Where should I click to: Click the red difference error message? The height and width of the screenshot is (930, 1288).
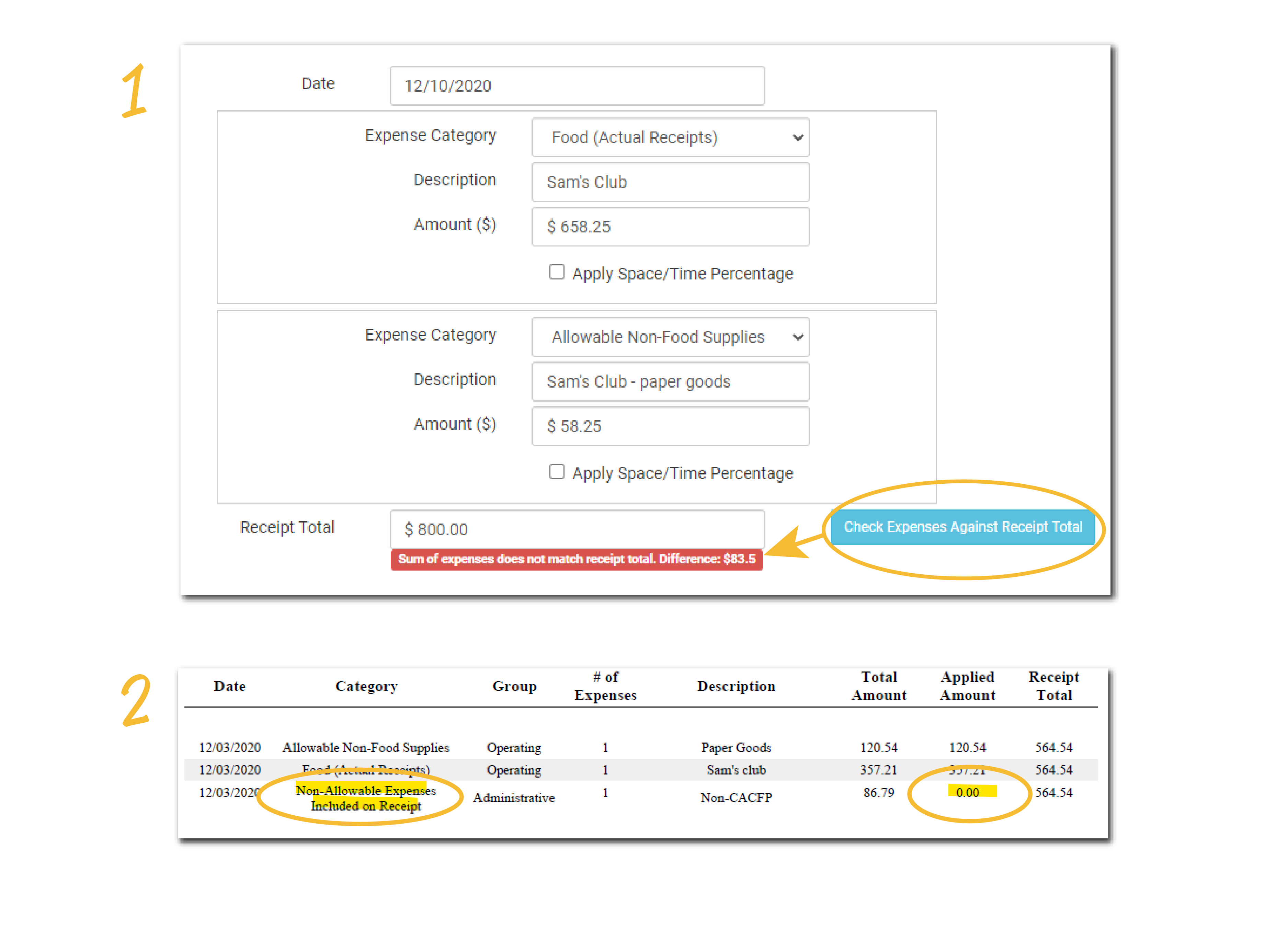click(x=577, y=559)
